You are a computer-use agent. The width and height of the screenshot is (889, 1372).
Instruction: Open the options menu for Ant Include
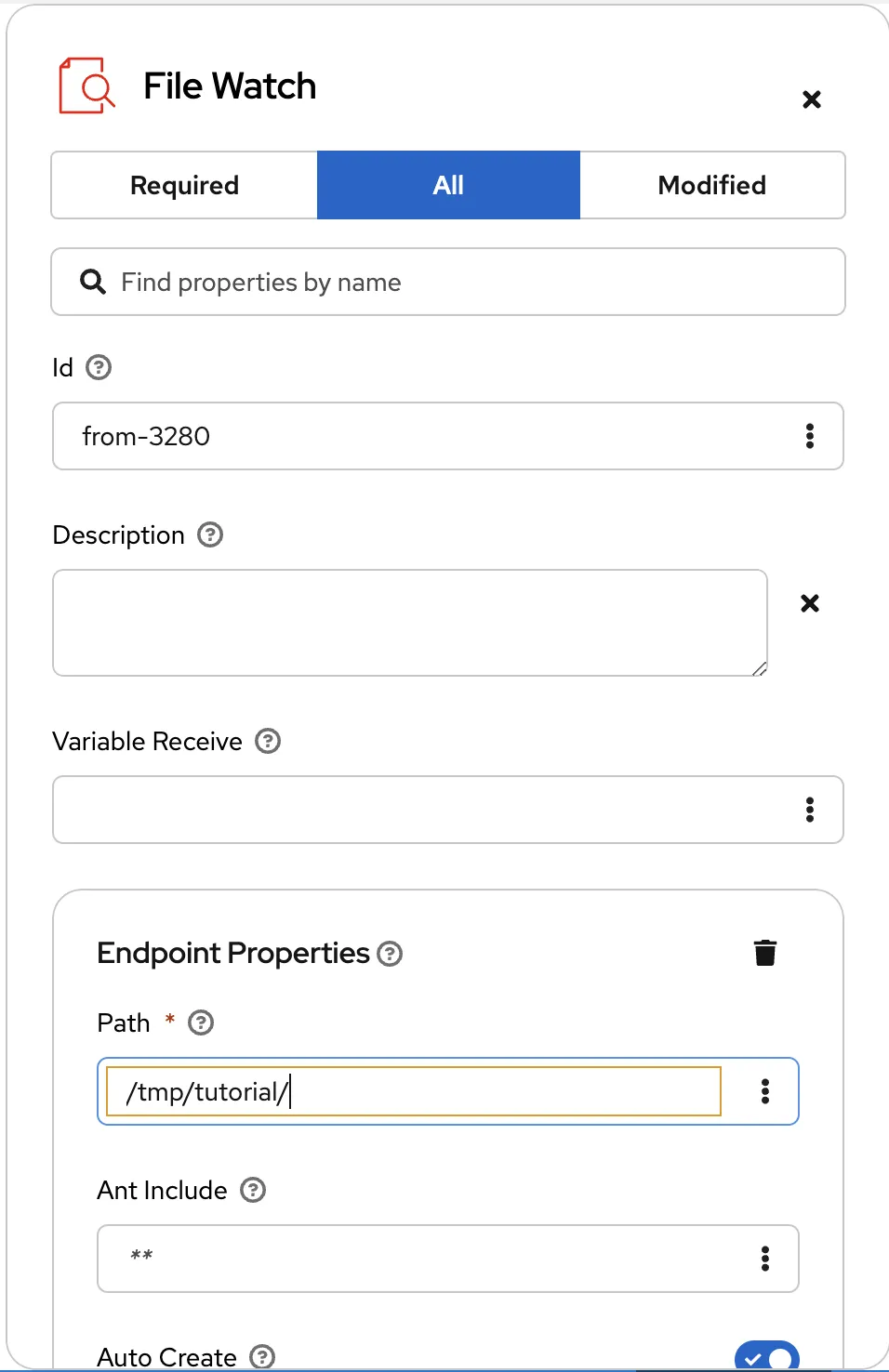tap(765, 1259)
